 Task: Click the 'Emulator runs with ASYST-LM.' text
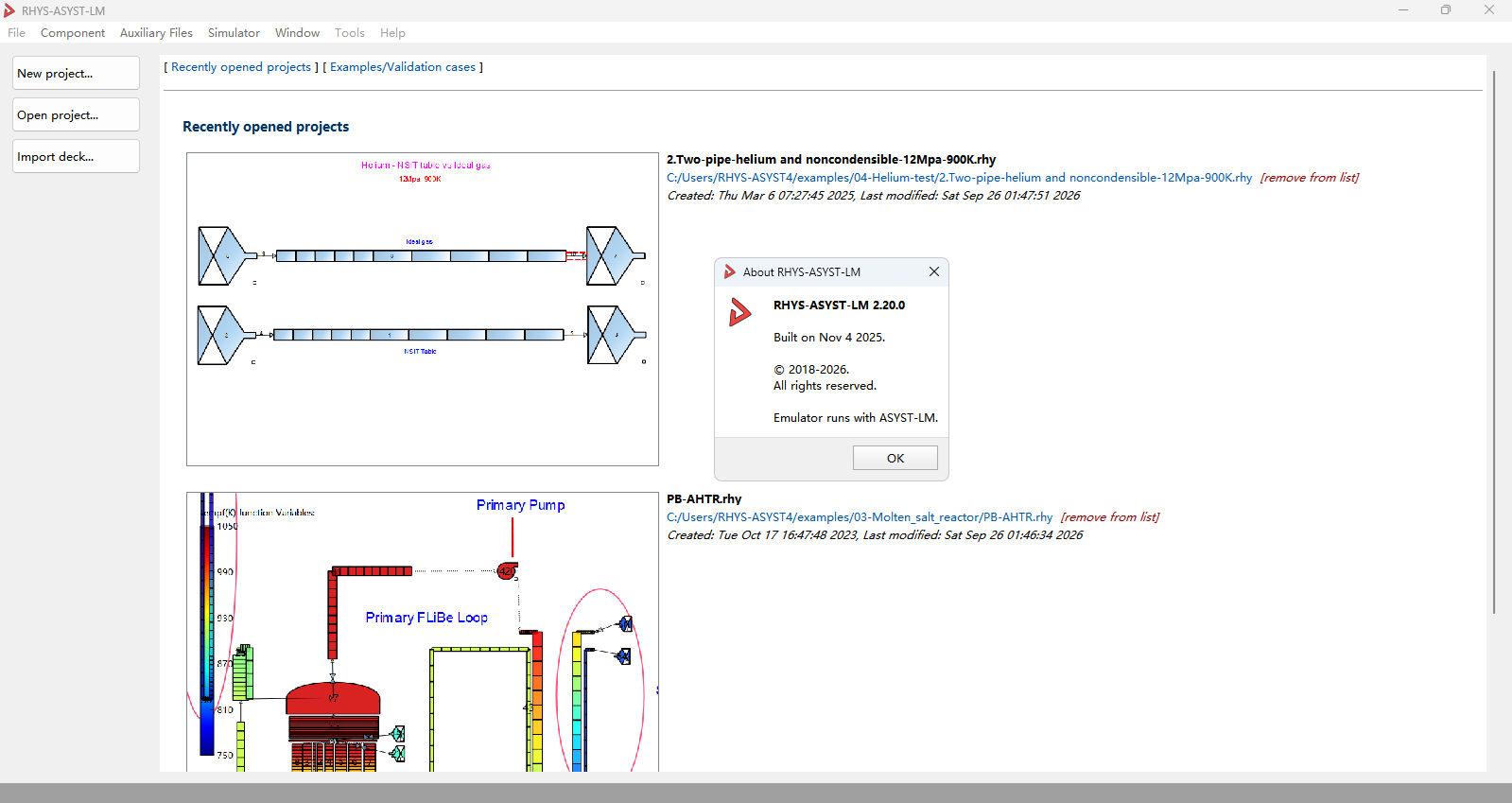pyautogui.click(x=856, y=418)
